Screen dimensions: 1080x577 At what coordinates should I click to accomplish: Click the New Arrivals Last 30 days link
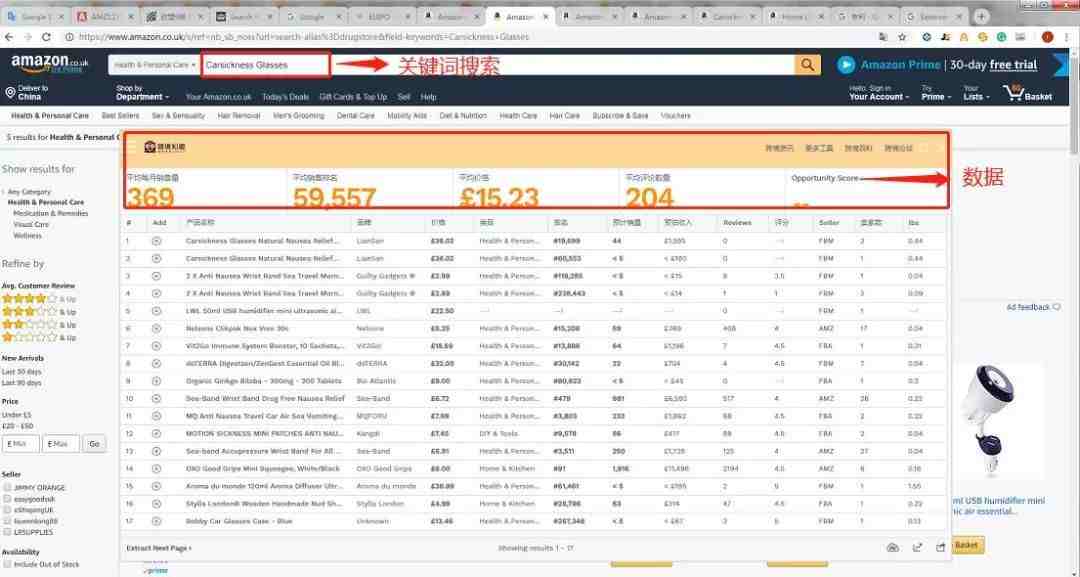click(x=21, y=372)
